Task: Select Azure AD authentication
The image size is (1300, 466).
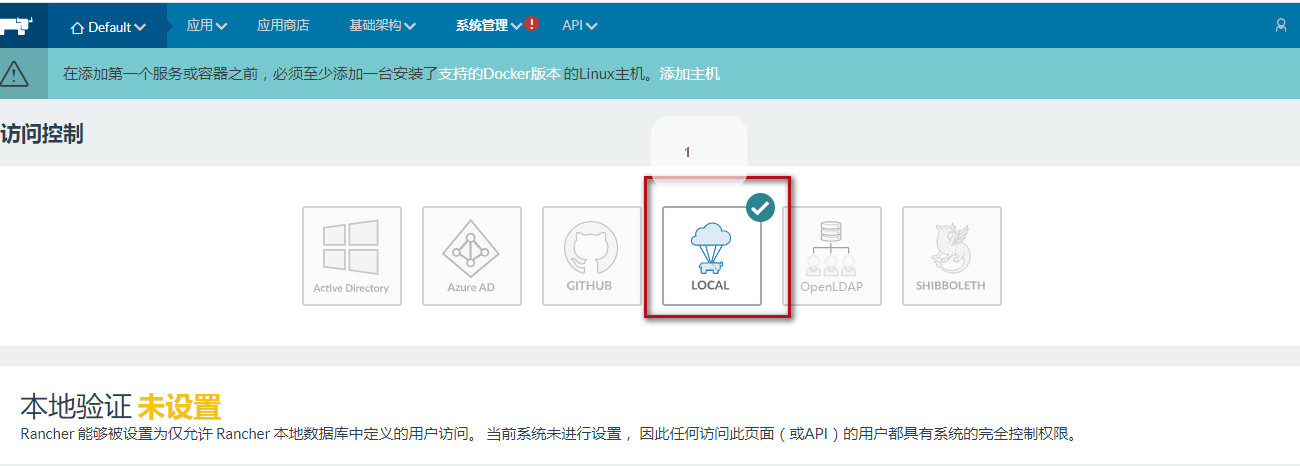Action: (471, 256)
